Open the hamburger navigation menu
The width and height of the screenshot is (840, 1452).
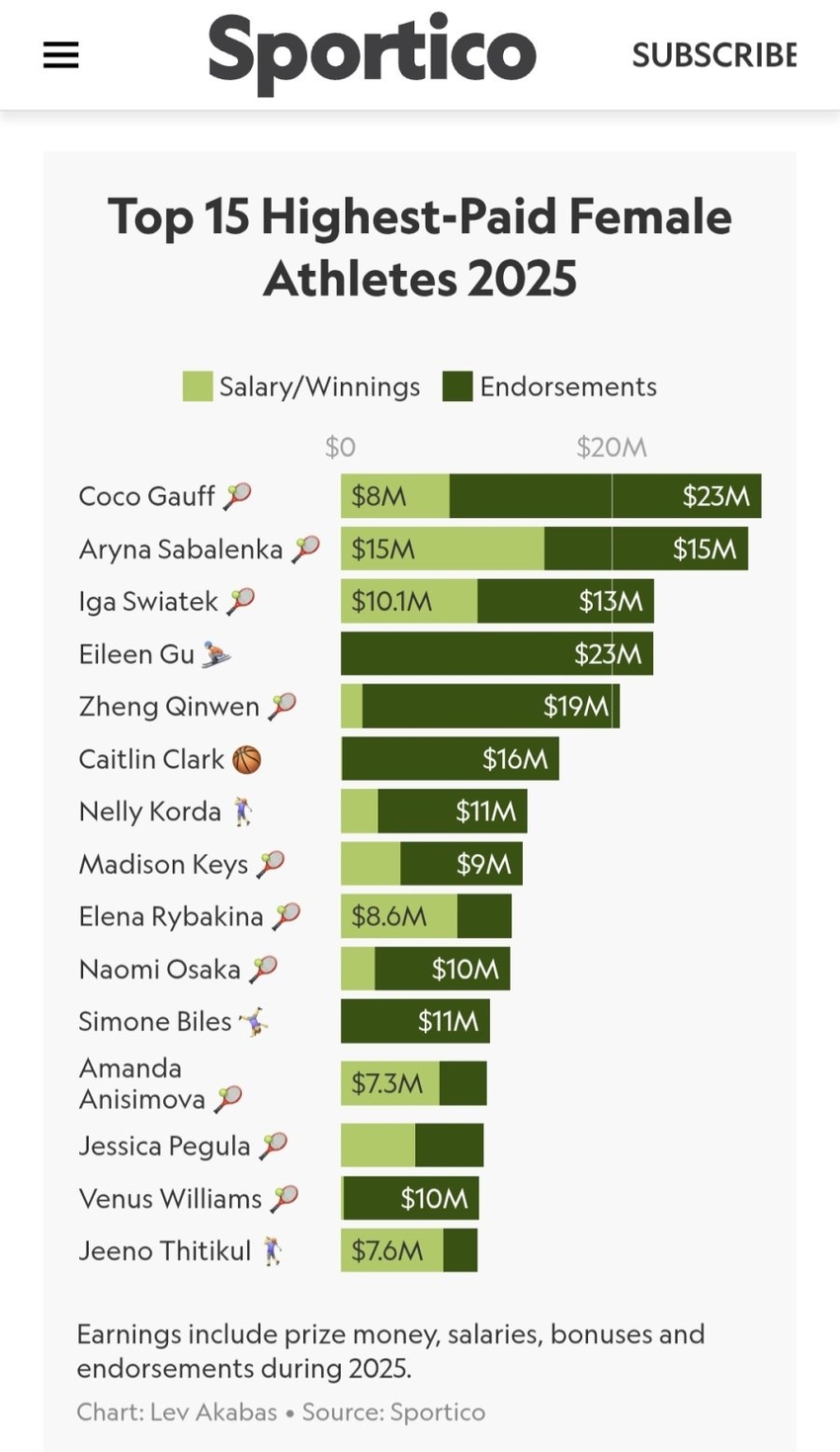(60, 55)
